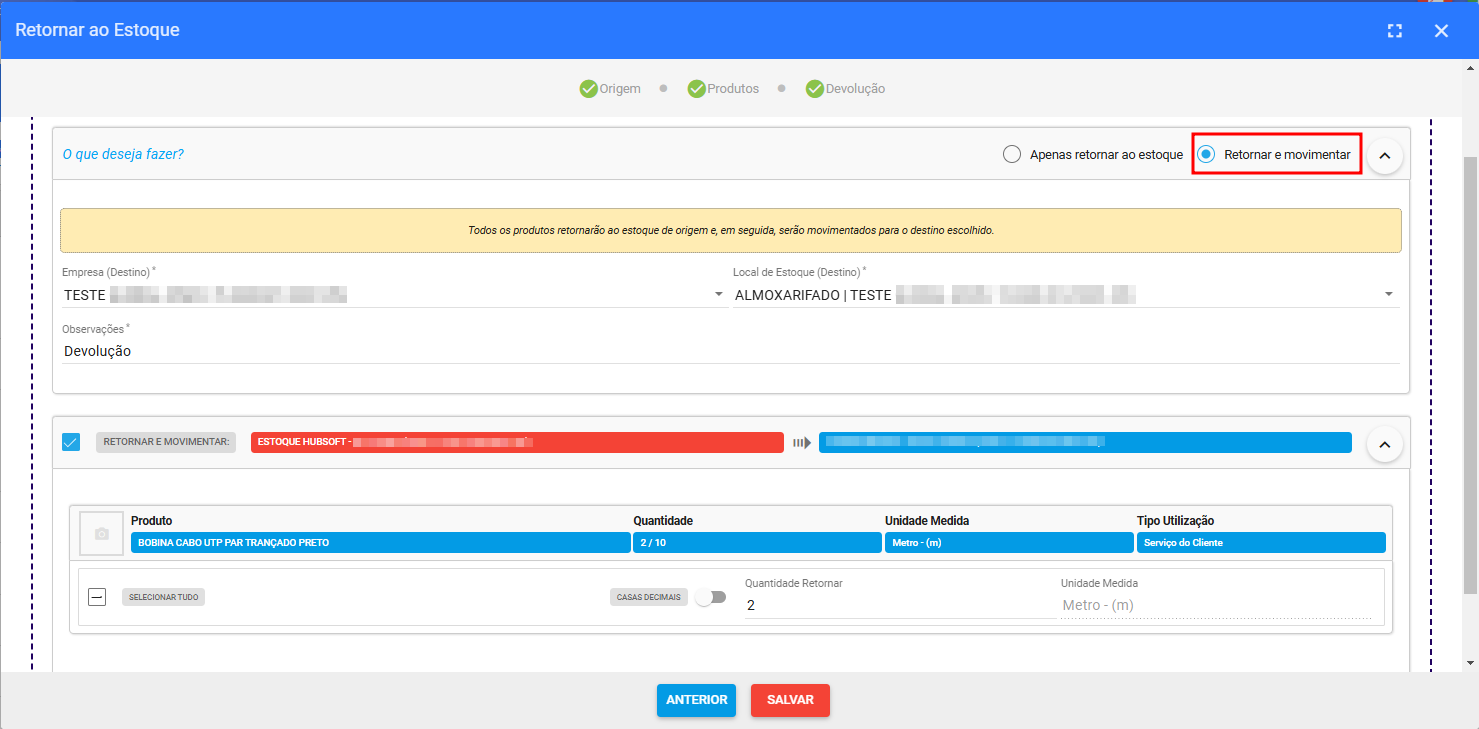Collapse the Retornar e Movimentar products panel
This screenshot has width=1479, height=729.
1385,443
